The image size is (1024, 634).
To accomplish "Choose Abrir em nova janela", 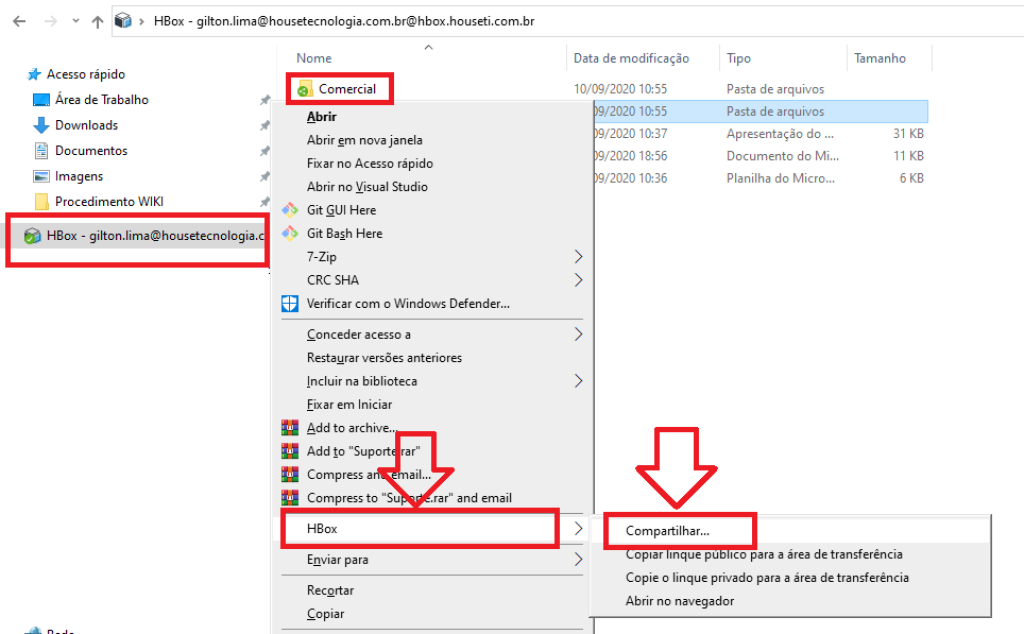I will click(364, 140).
